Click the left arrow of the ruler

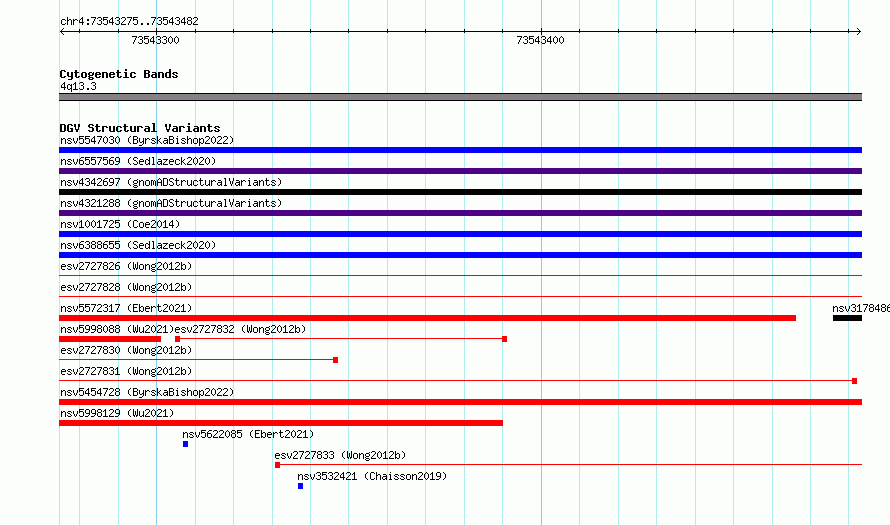[62, 32]
